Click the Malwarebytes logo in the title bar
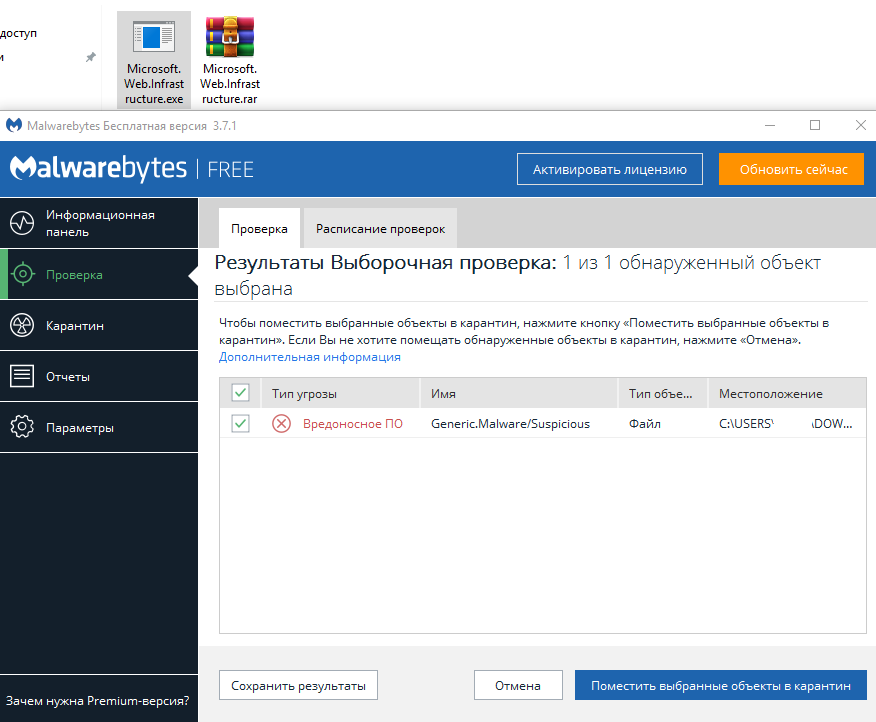The image size is (876, 722). point(14,125)
